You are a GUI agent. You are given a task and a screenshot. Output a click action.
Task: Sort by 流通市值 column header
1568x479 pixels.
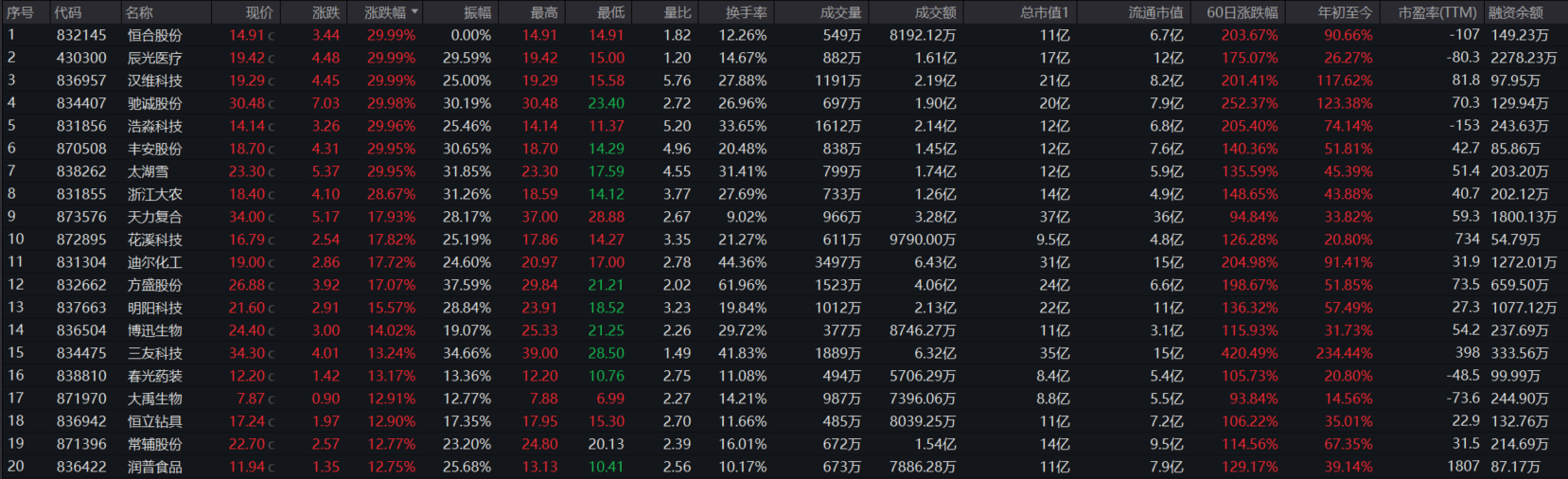coord(1154,12)
